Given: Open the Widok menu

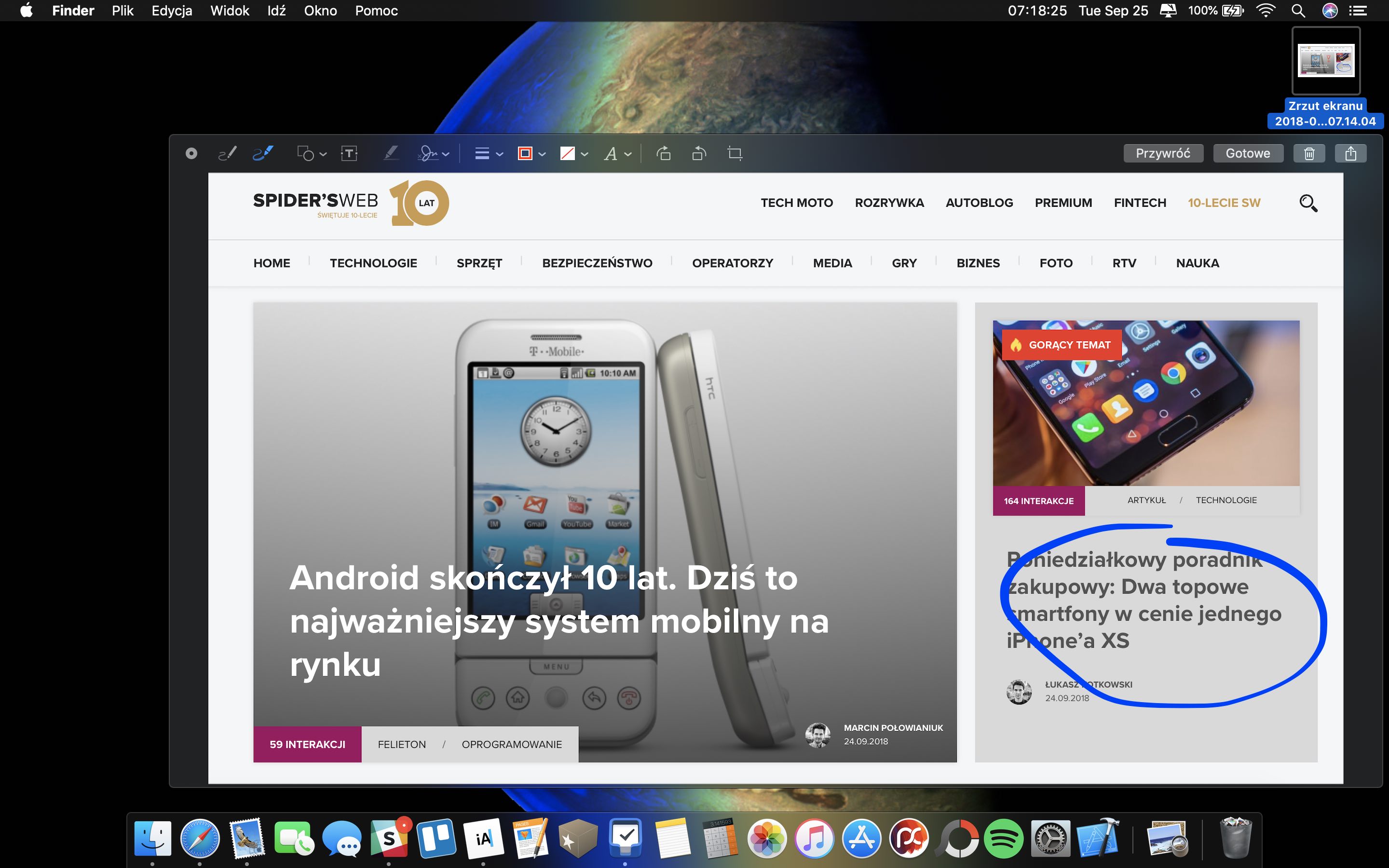Looking at the screenshot, I should coord(230,10).
